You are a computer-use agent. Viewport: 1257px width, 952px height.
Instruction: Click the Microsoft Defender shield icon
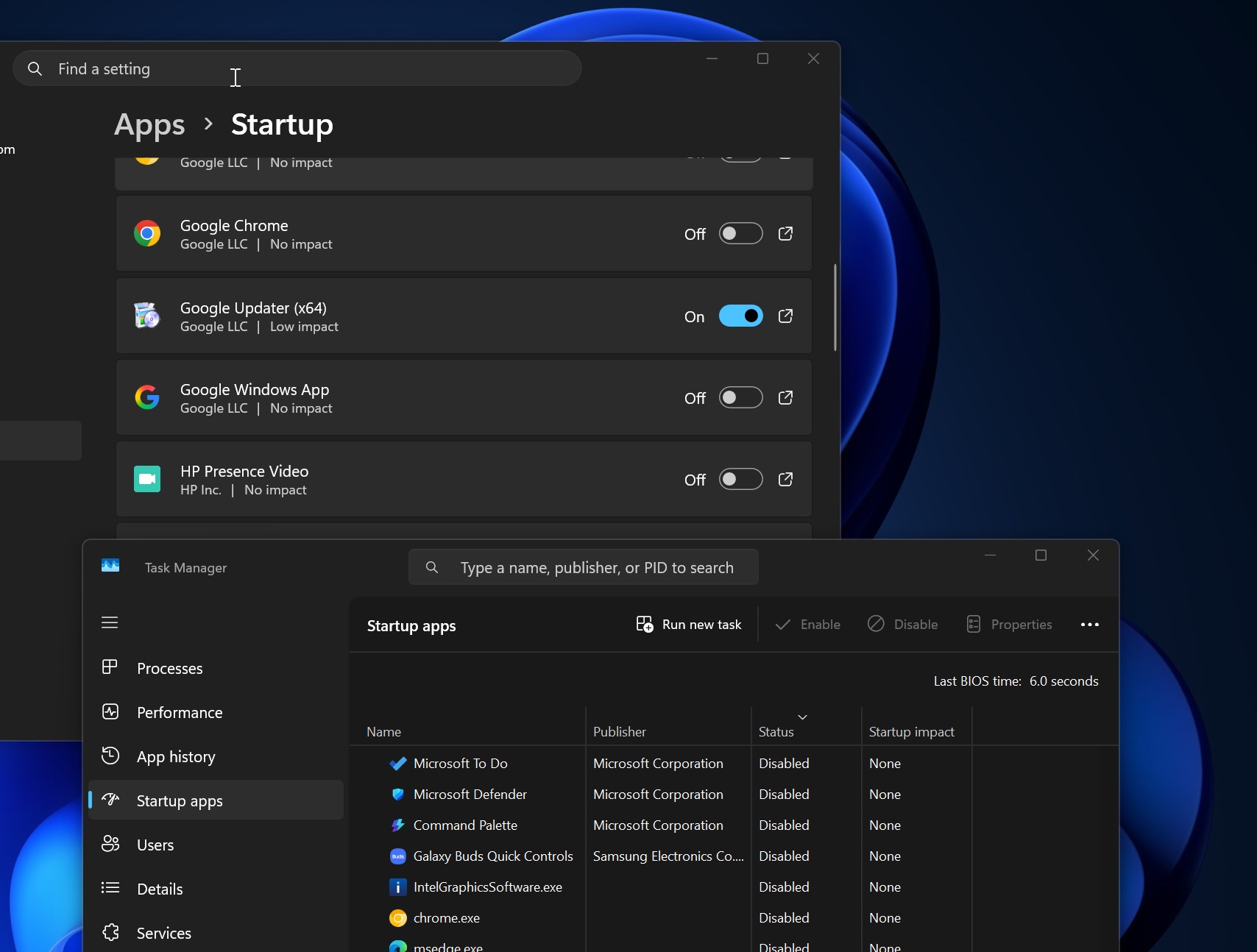[398, 795]
